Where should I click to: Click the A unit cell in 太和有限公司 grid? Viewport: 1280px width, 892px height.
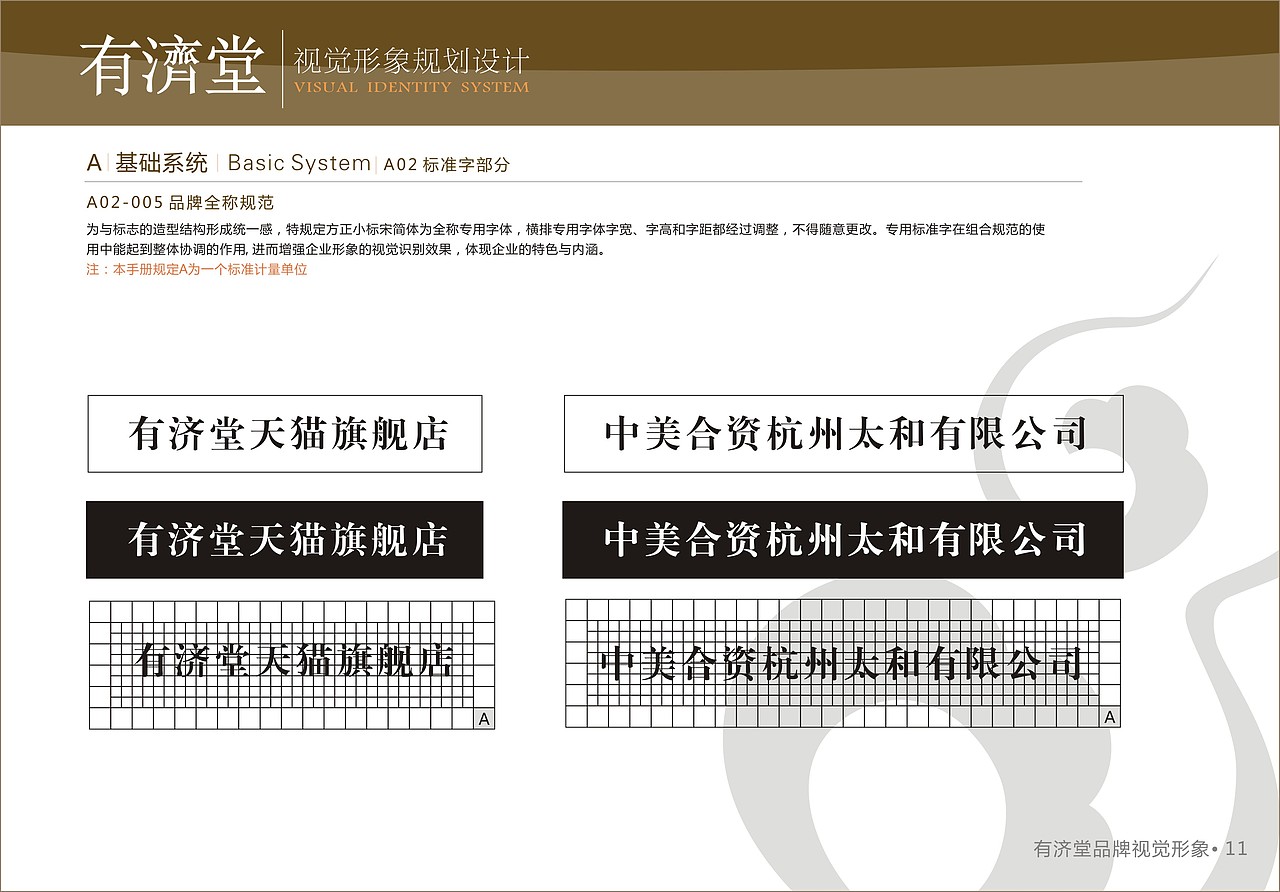[1110, 717]
